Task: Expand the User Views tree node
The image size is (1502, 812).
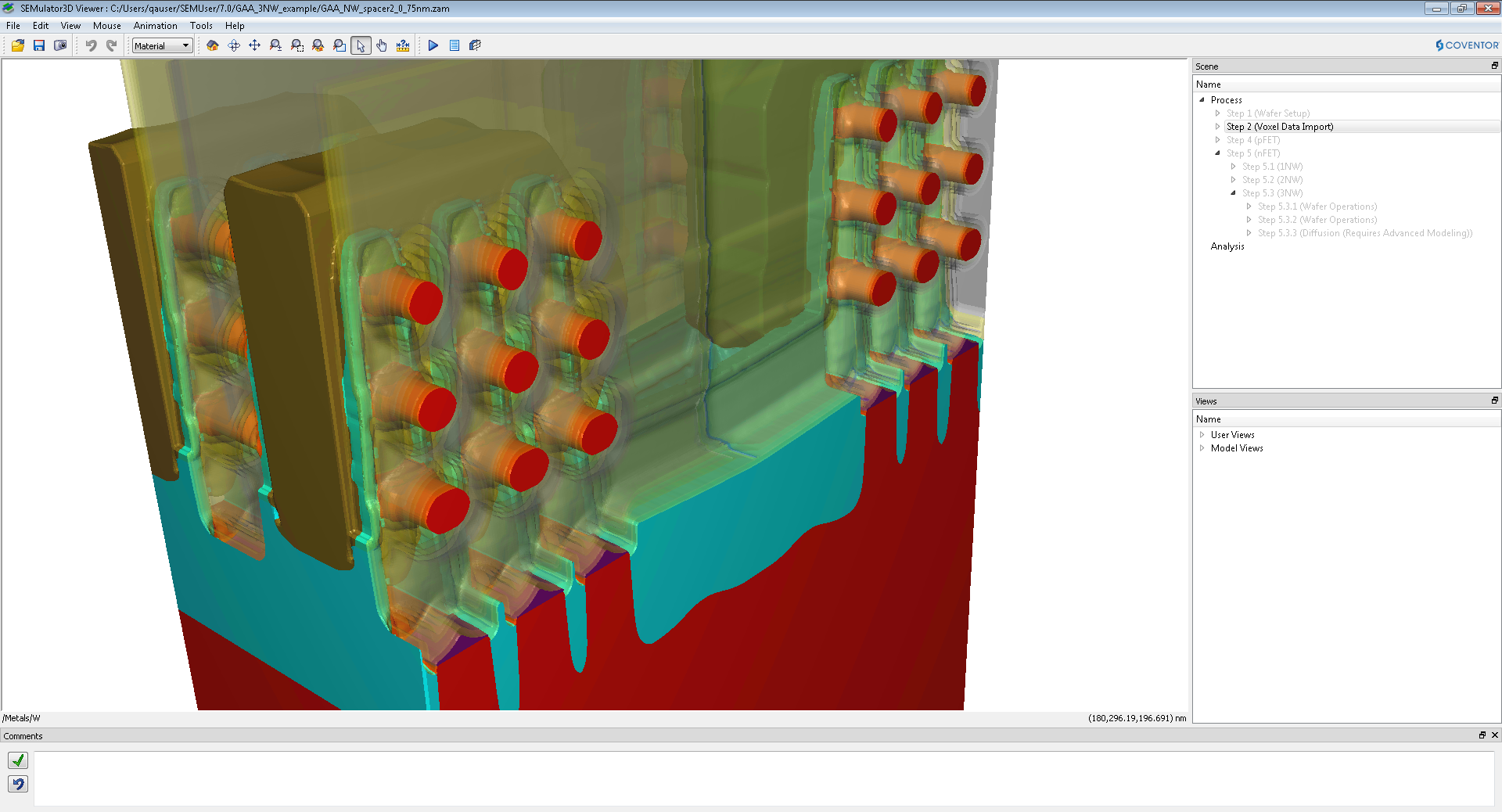Action: click(x=1202, y=435)
